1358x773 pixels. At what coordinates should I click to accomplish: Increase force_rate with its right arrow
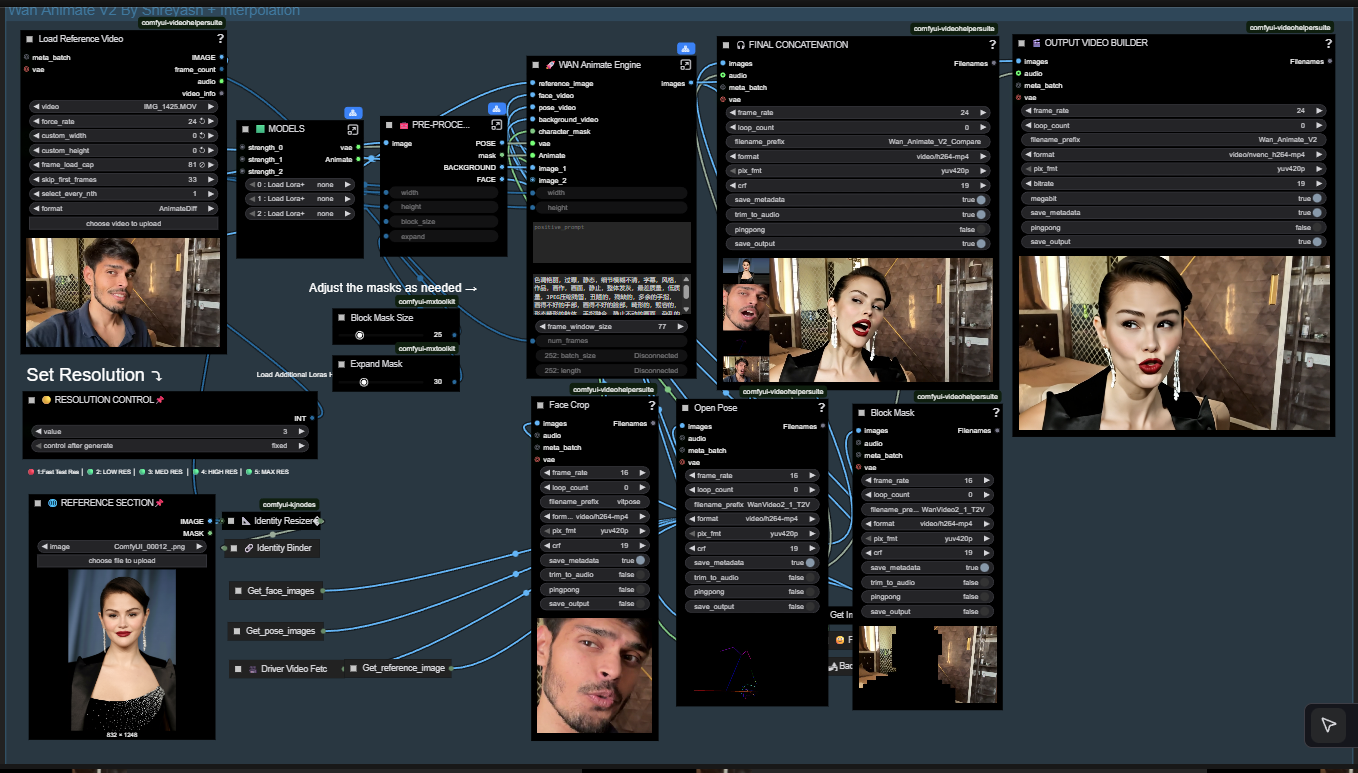click(x=212, y=121)
